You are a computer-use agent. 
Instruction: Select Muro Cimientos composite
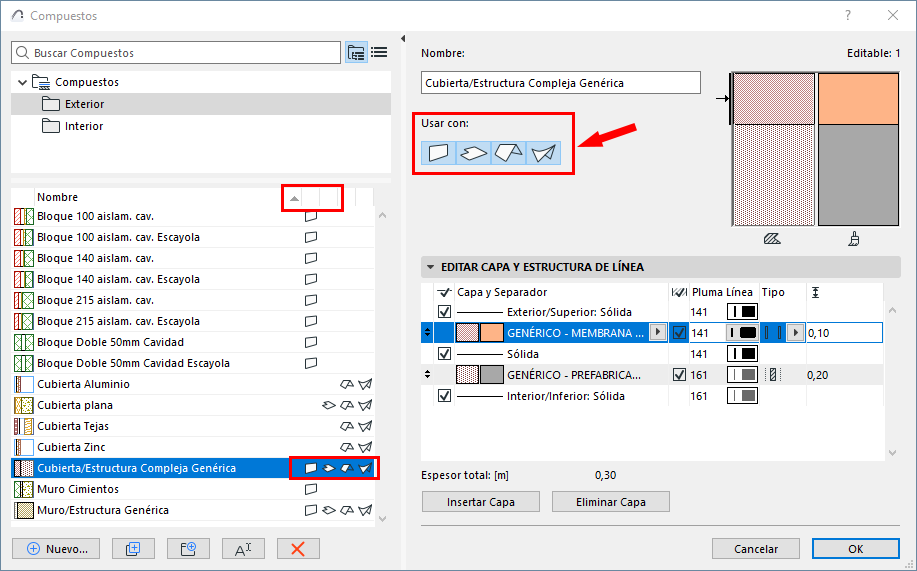click(193, 489)
